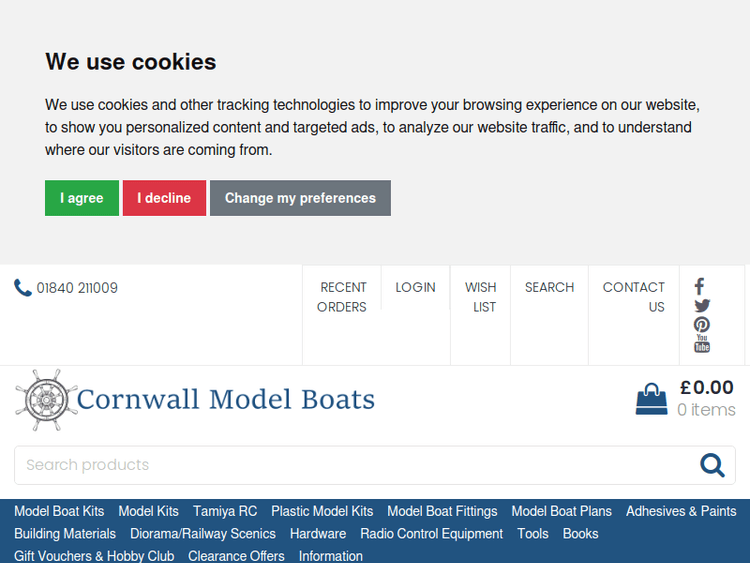Select the Tools category
This screenshot has height=563, width=750.
click(533, 534)
